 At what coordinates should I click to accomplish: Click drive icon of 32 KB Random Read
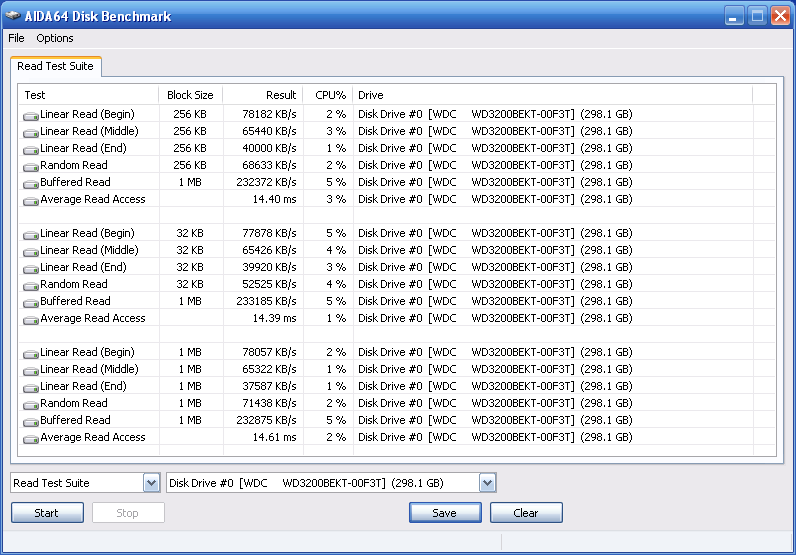point(31,286)
